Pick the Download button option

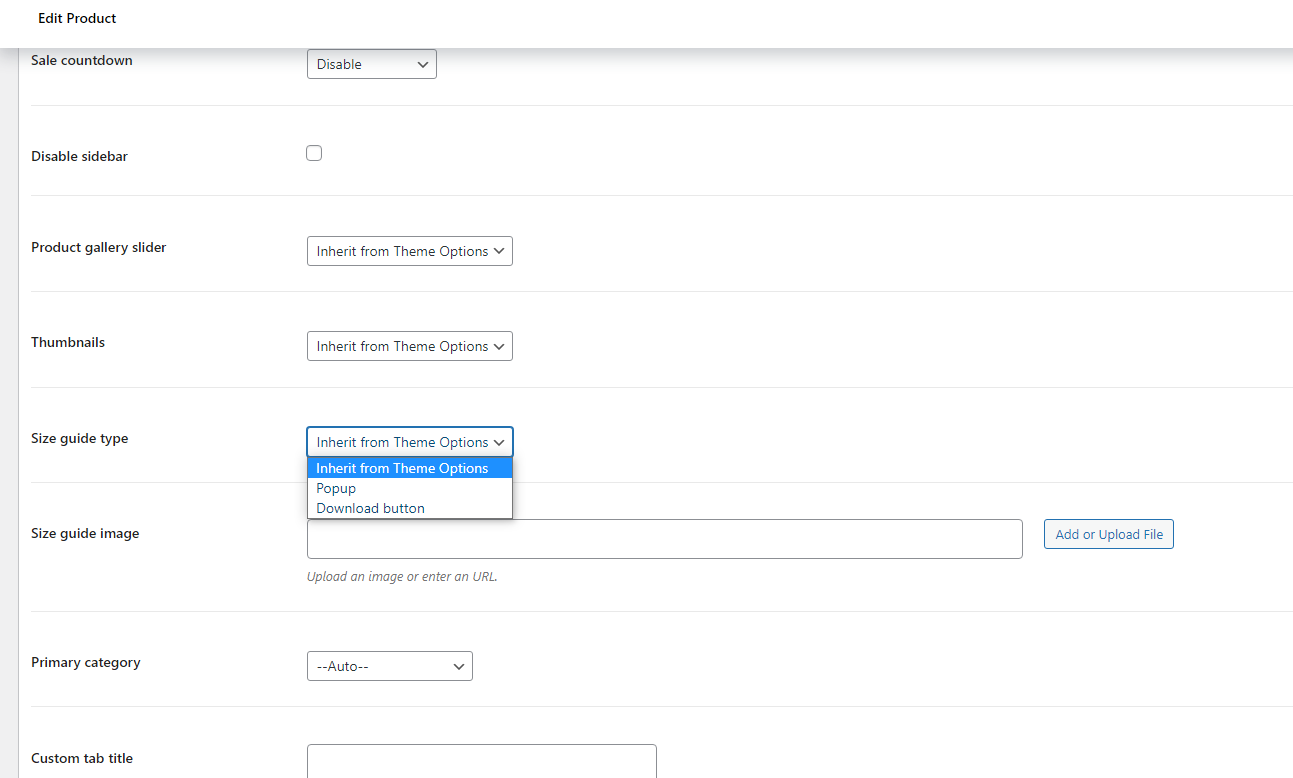click(370, 508)
